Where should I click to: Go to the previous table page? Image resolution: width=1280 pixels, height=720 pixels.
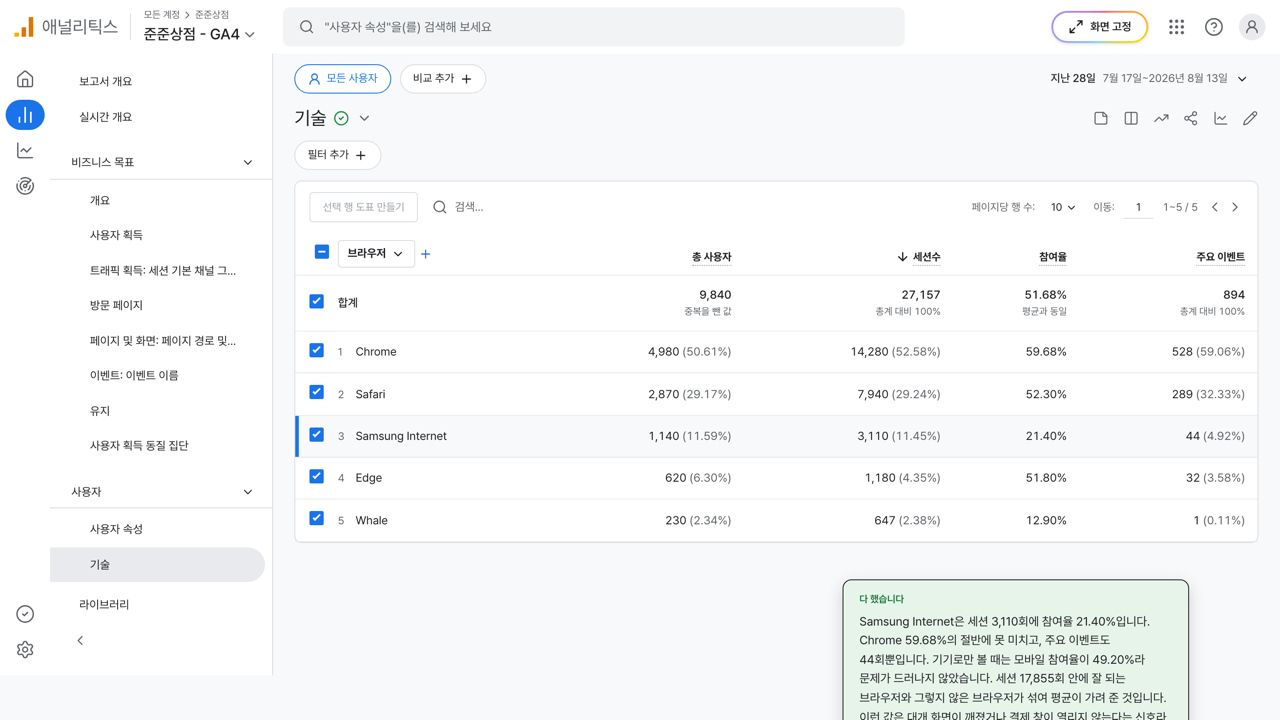1215,207
